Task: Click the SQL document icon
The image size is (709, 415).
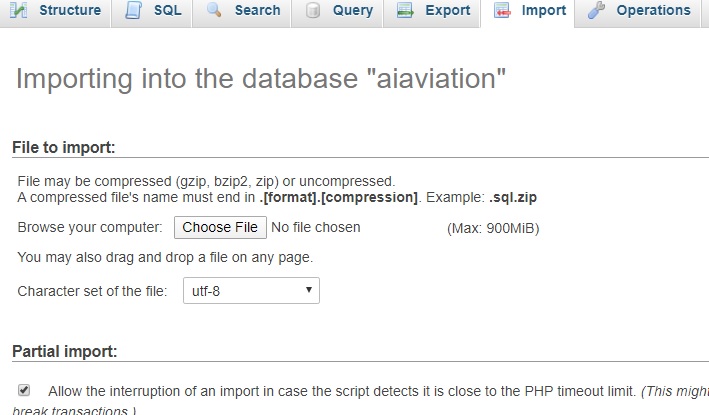Action: [x=133, y=10]
